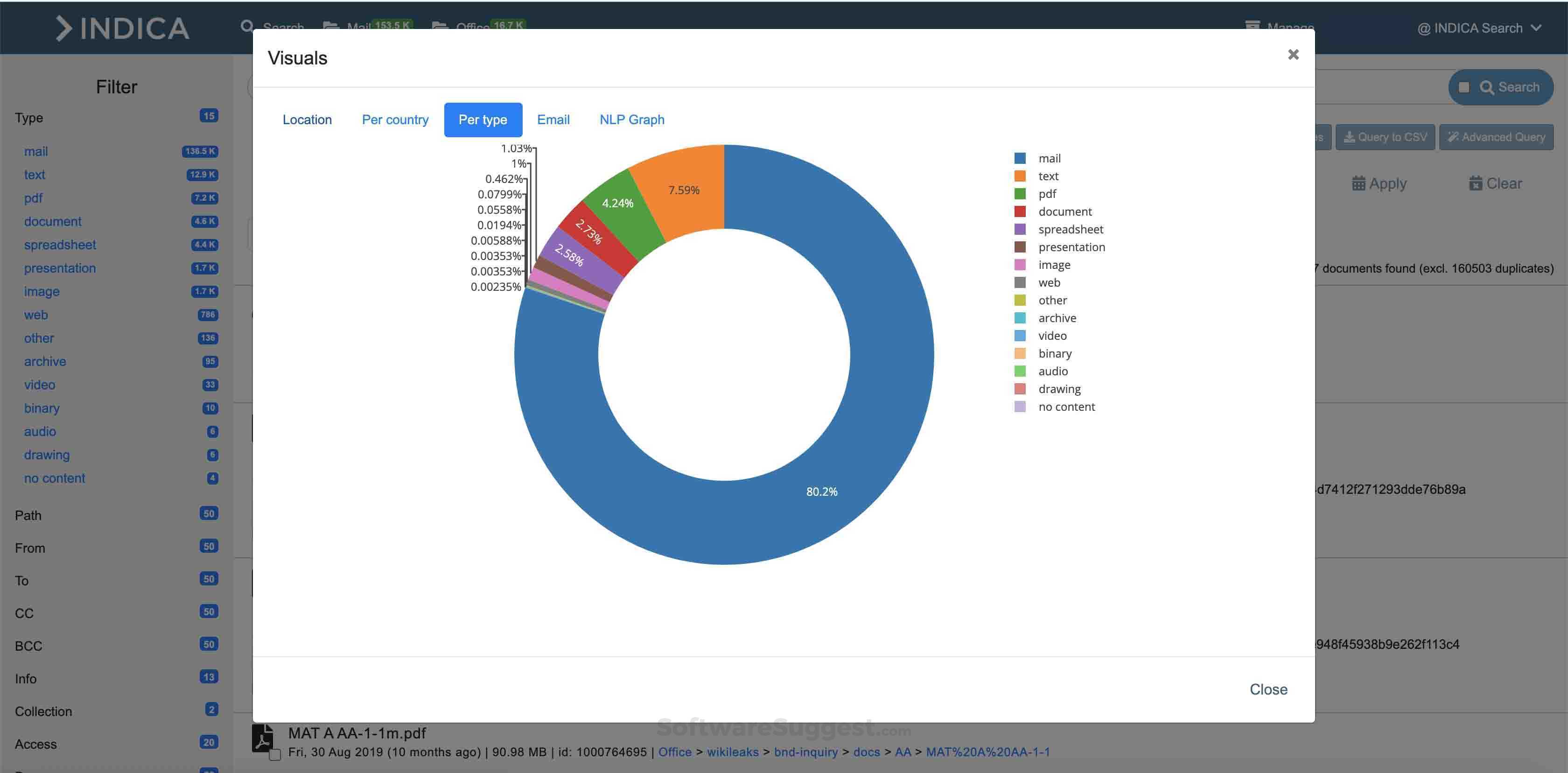The width and height of the screenshot is (1568, 773).
Task: Click the Advanced Query wand icon
Action: 1454,137
